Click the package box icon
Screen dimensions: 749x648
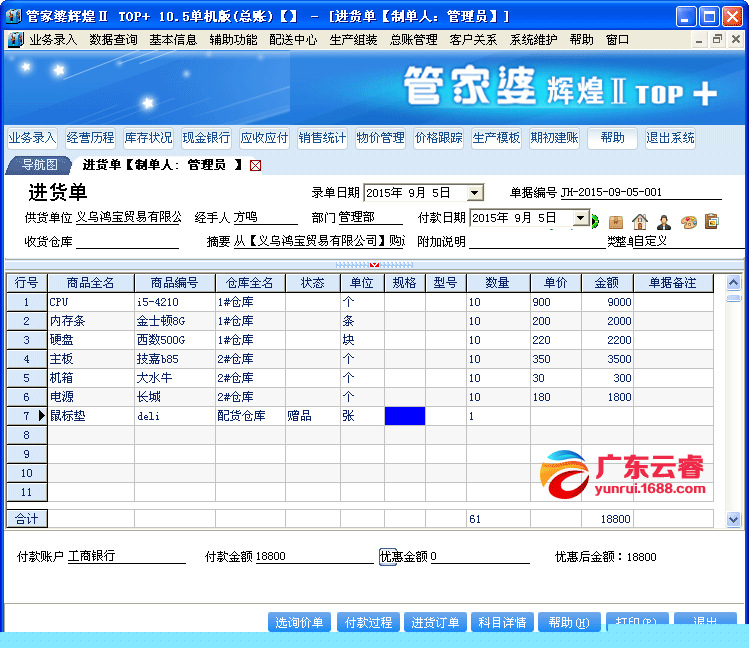616,222
